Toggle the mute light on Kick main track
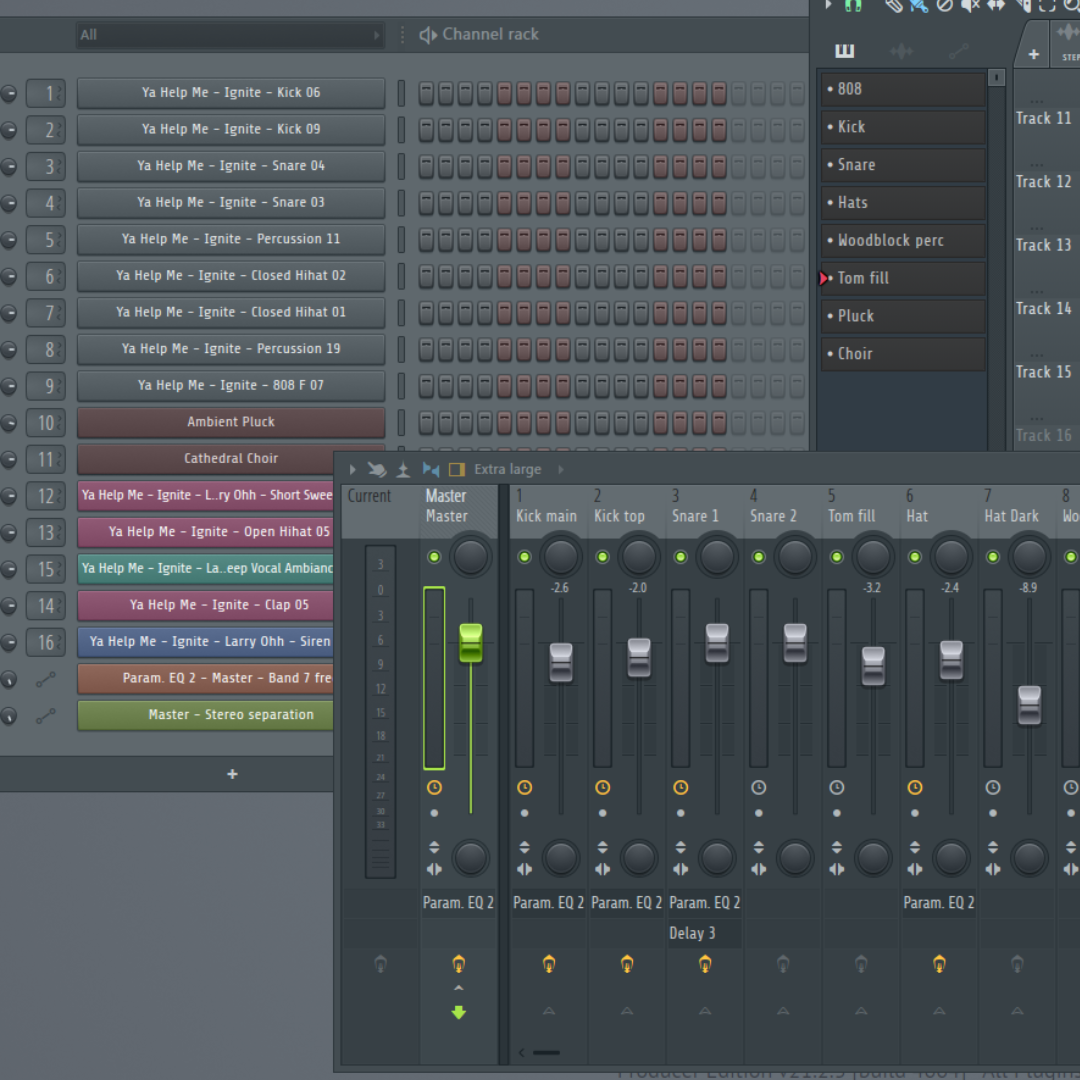1080x1080 pixels. pos(524,557)
